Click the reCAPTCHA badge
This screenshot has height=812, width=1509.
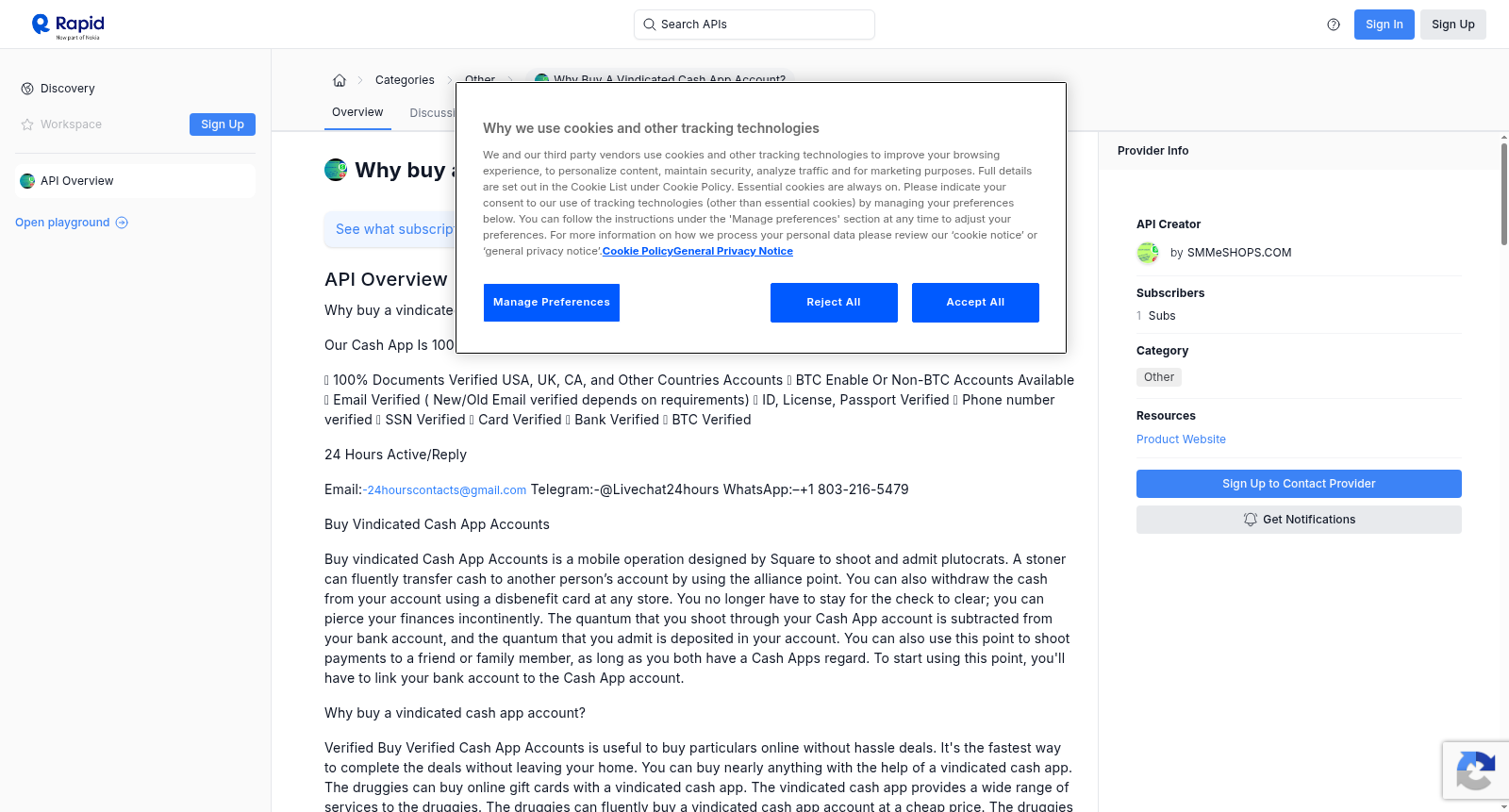(1475, 771)
